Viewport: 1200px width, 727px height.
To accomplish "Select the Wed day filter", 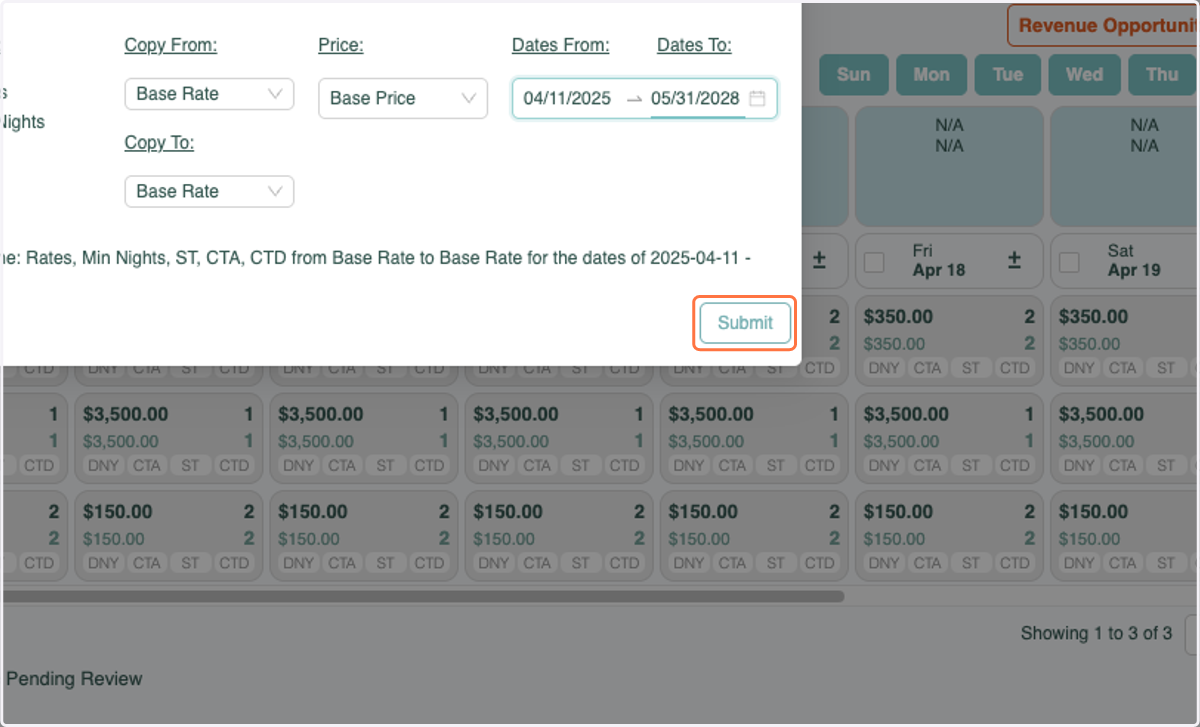I will click(x=1084, y=75).
